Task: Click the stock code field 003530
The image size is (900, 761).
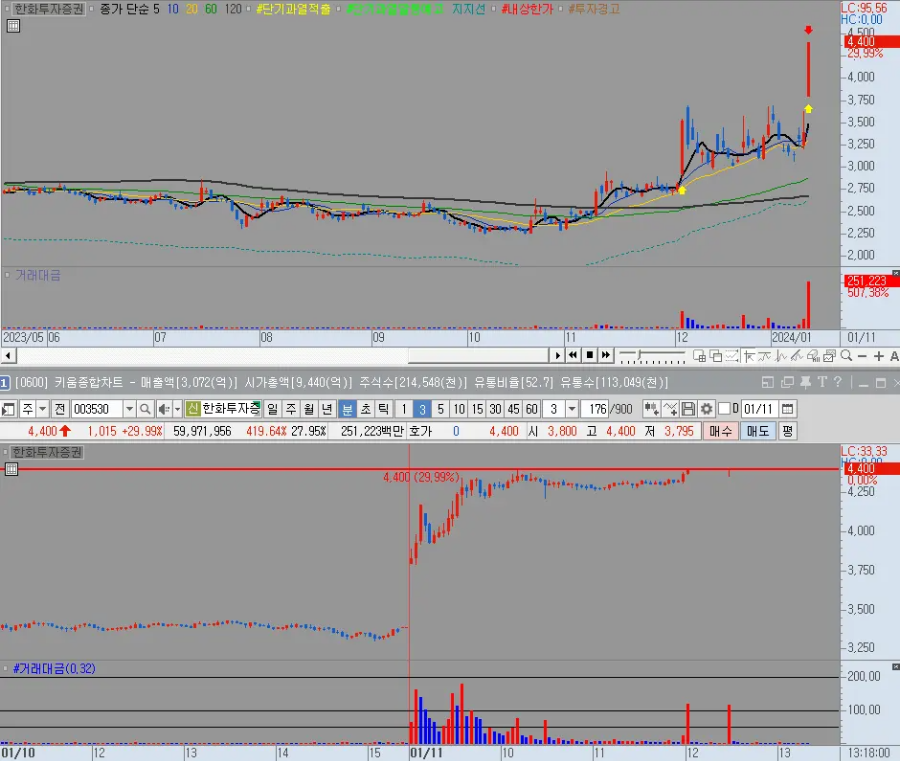Action: [96, 409]
